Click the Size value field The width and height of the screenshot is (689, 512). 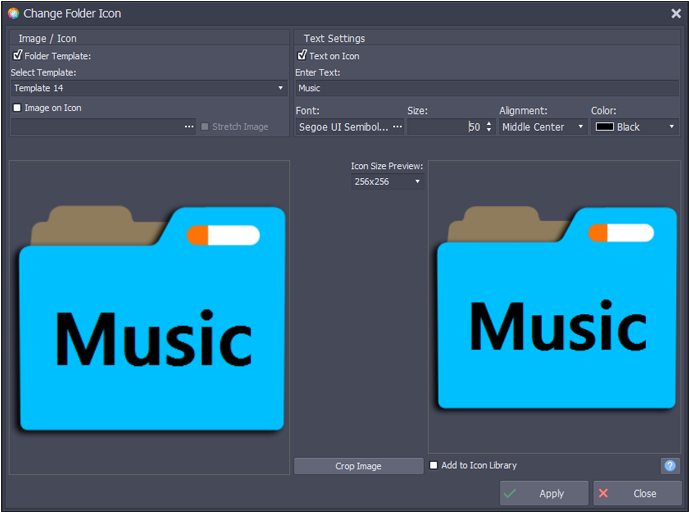pyautogui.click(x=446, y=127)
